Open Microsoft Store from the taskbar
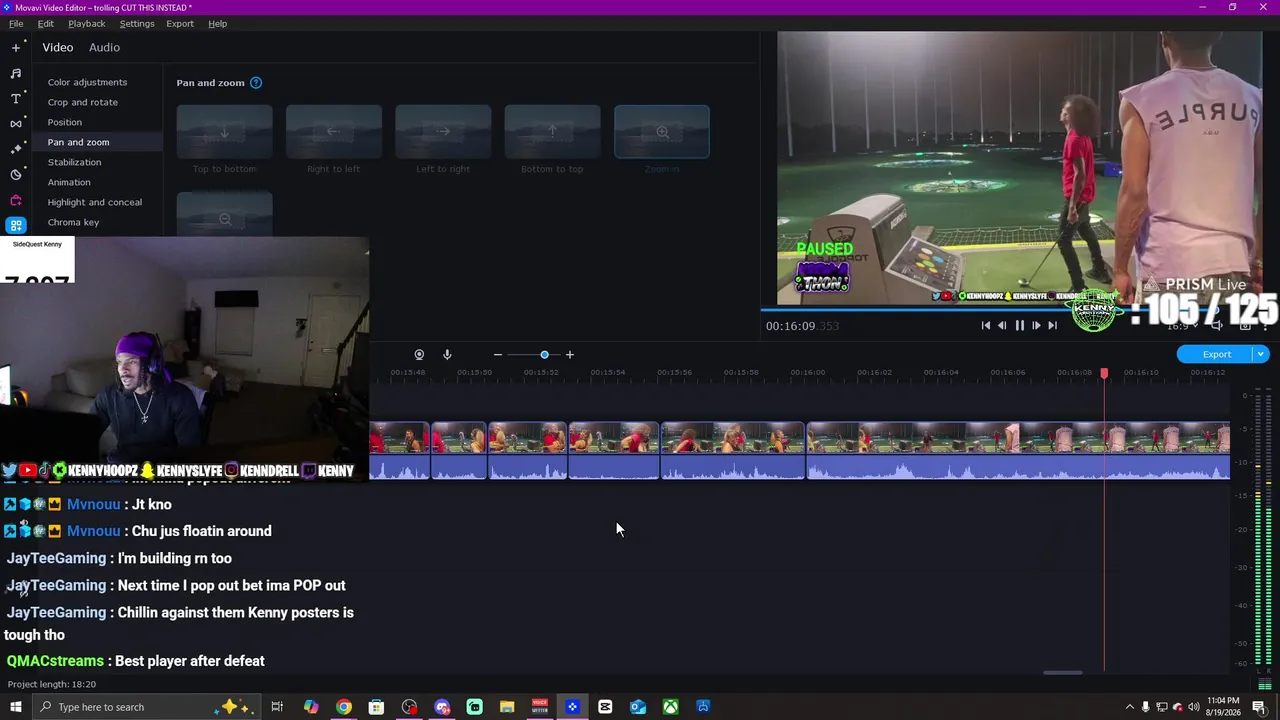This screenshot has height=720, width=1280. click(376, 707)
